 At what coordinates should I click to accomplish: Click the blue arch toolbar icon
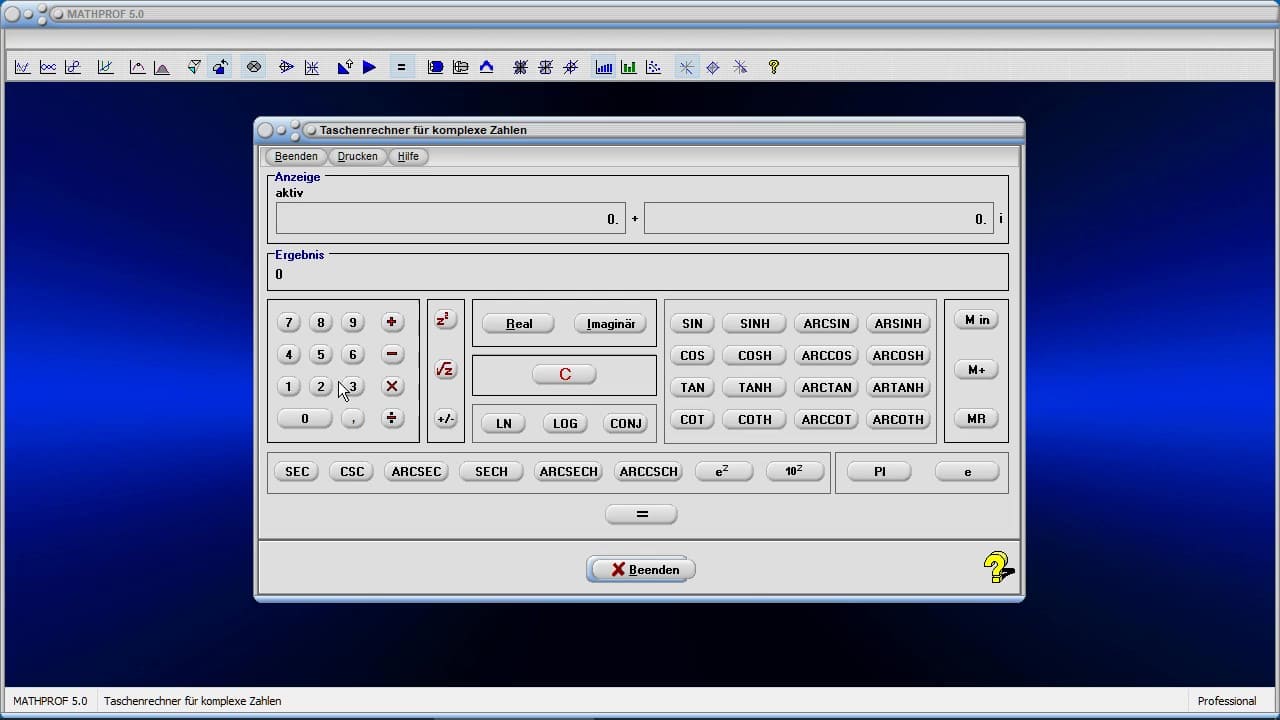486,67
